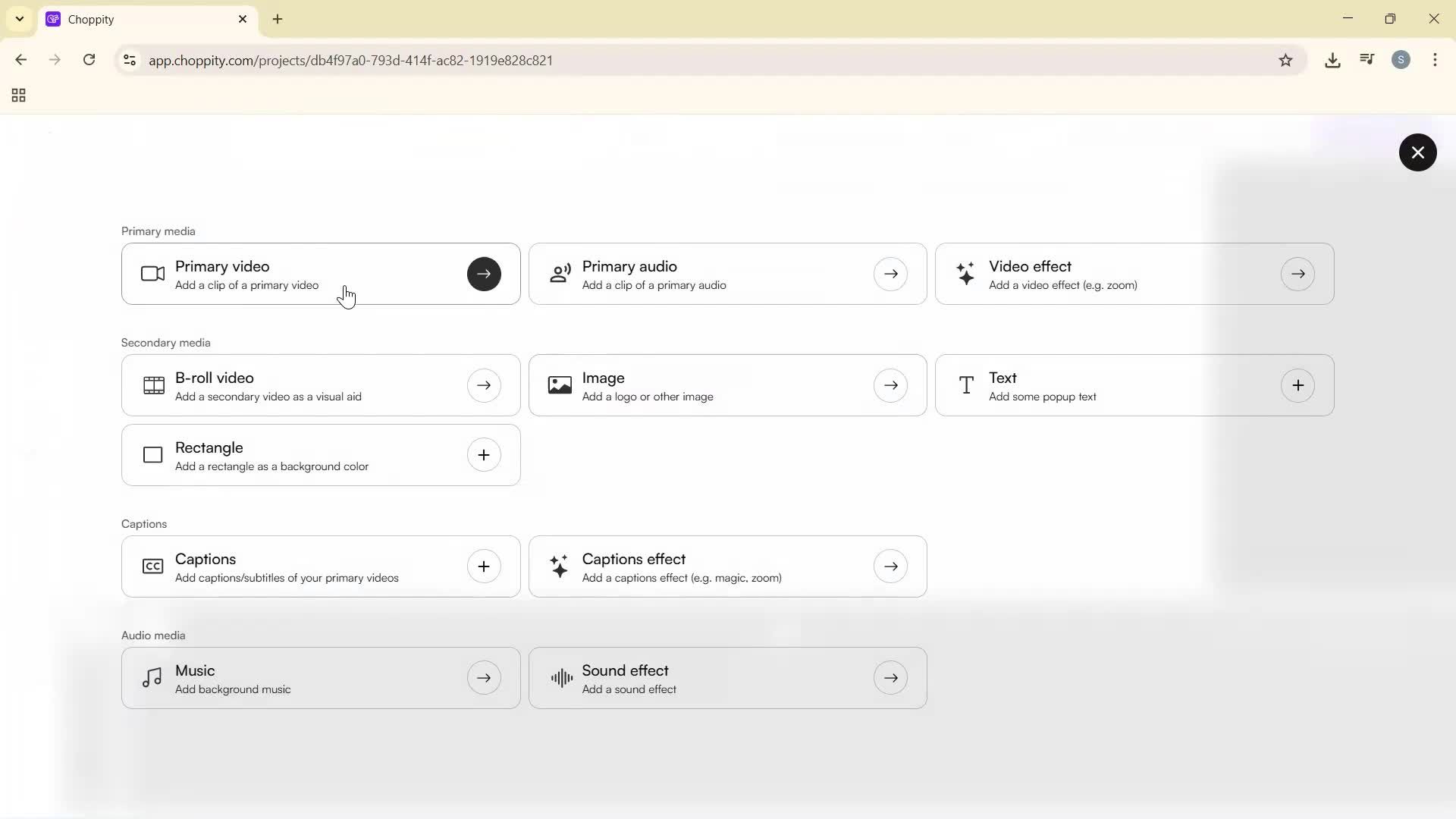Select Primary video to add a clip

320,274
